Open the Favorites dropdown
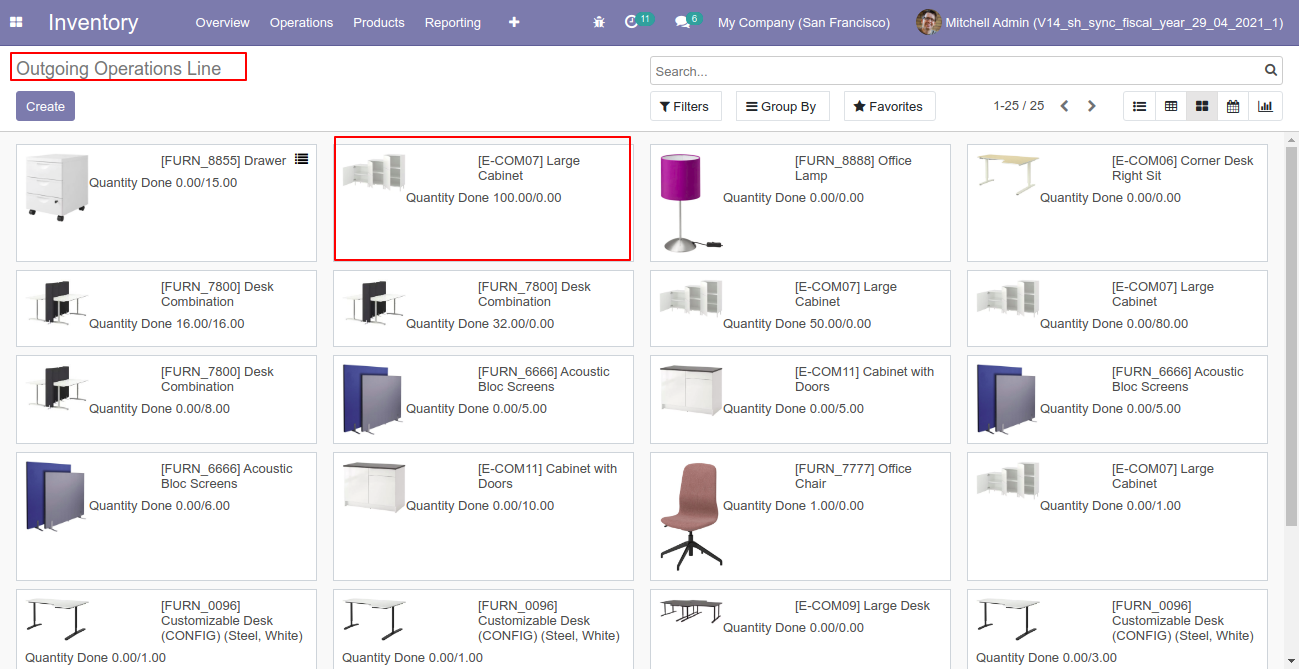Viewport: 1299px width, 669px height. pyautogui.click(x=890, y=106)
